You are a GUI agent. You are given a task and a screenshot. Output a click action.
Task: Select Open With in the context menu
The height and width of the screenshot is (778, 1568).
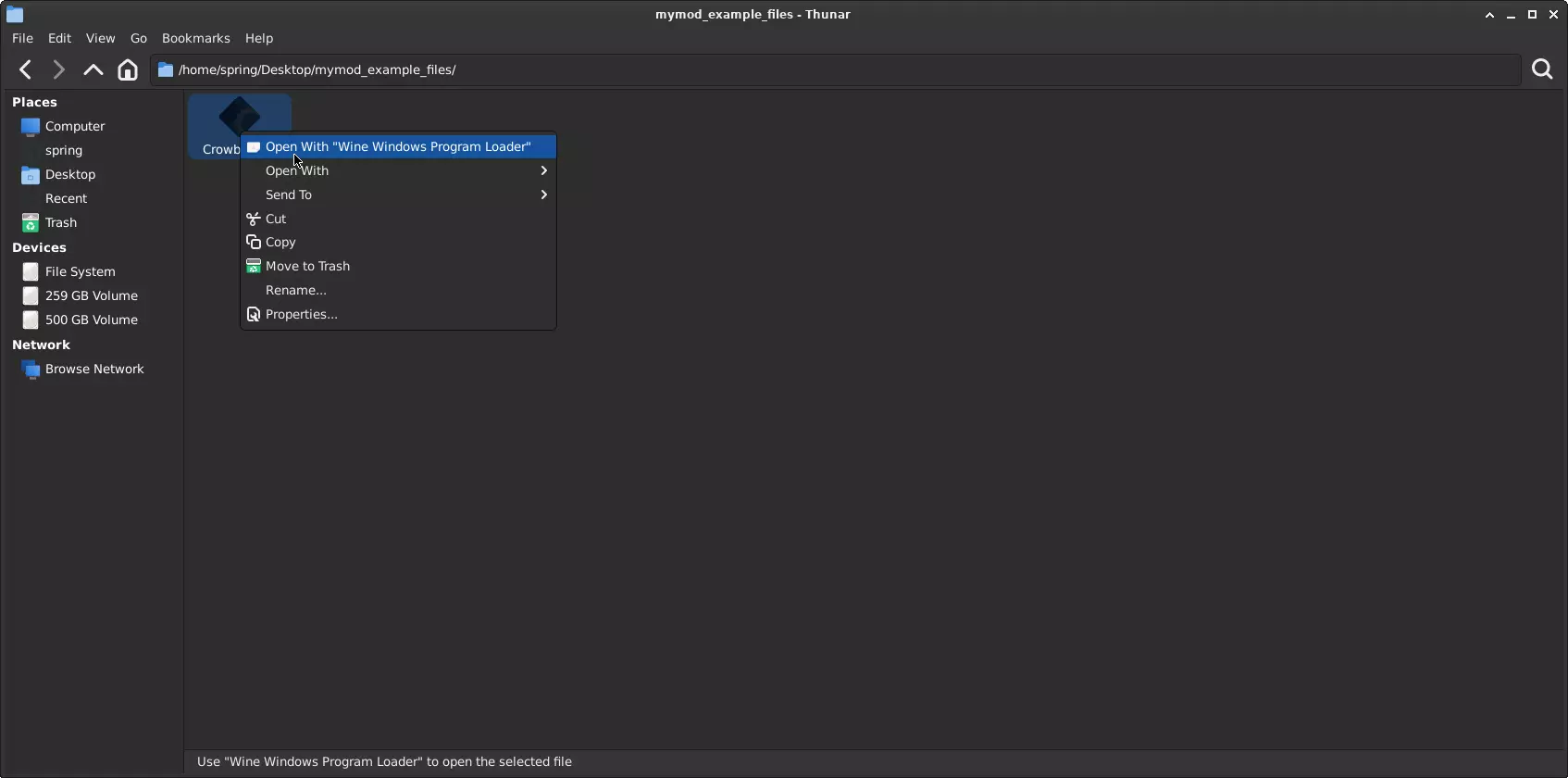tap(398, 170)
